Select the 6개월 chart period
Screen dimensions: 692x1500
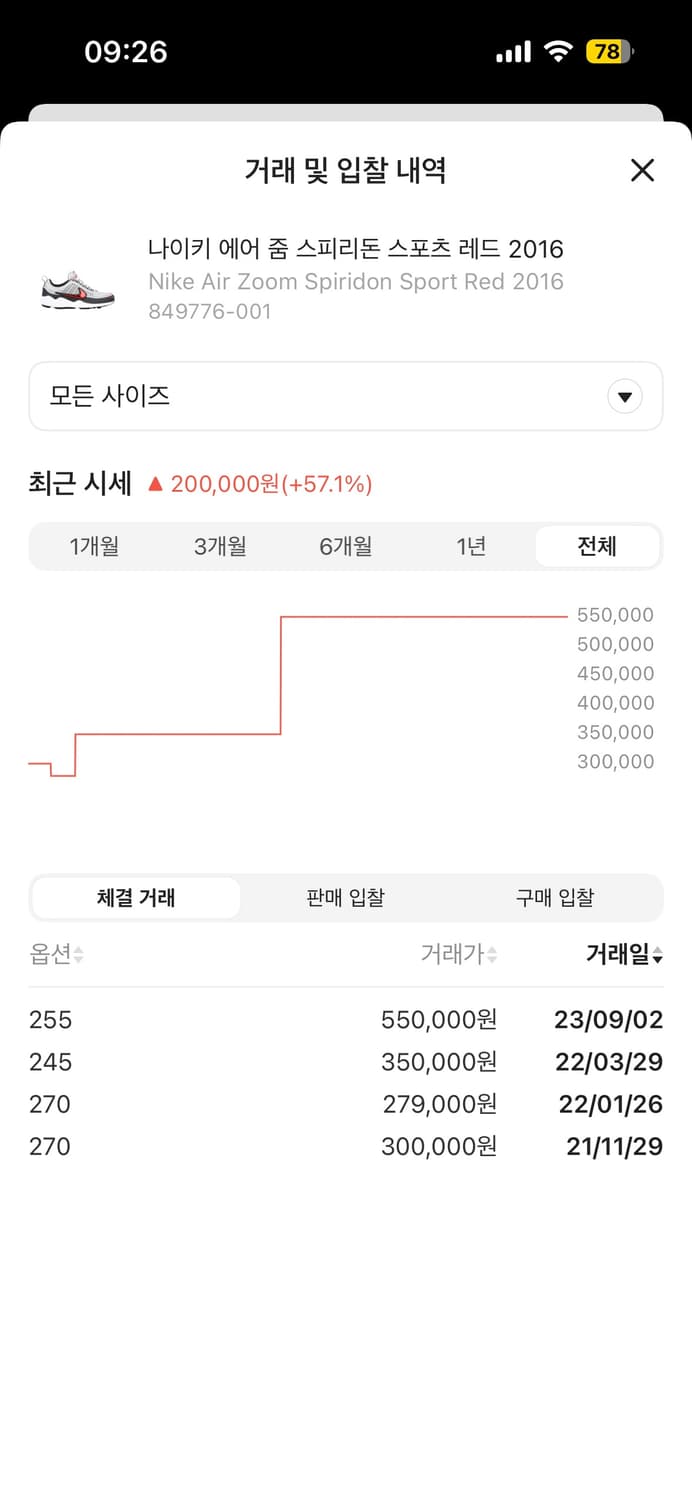(345, 546)
